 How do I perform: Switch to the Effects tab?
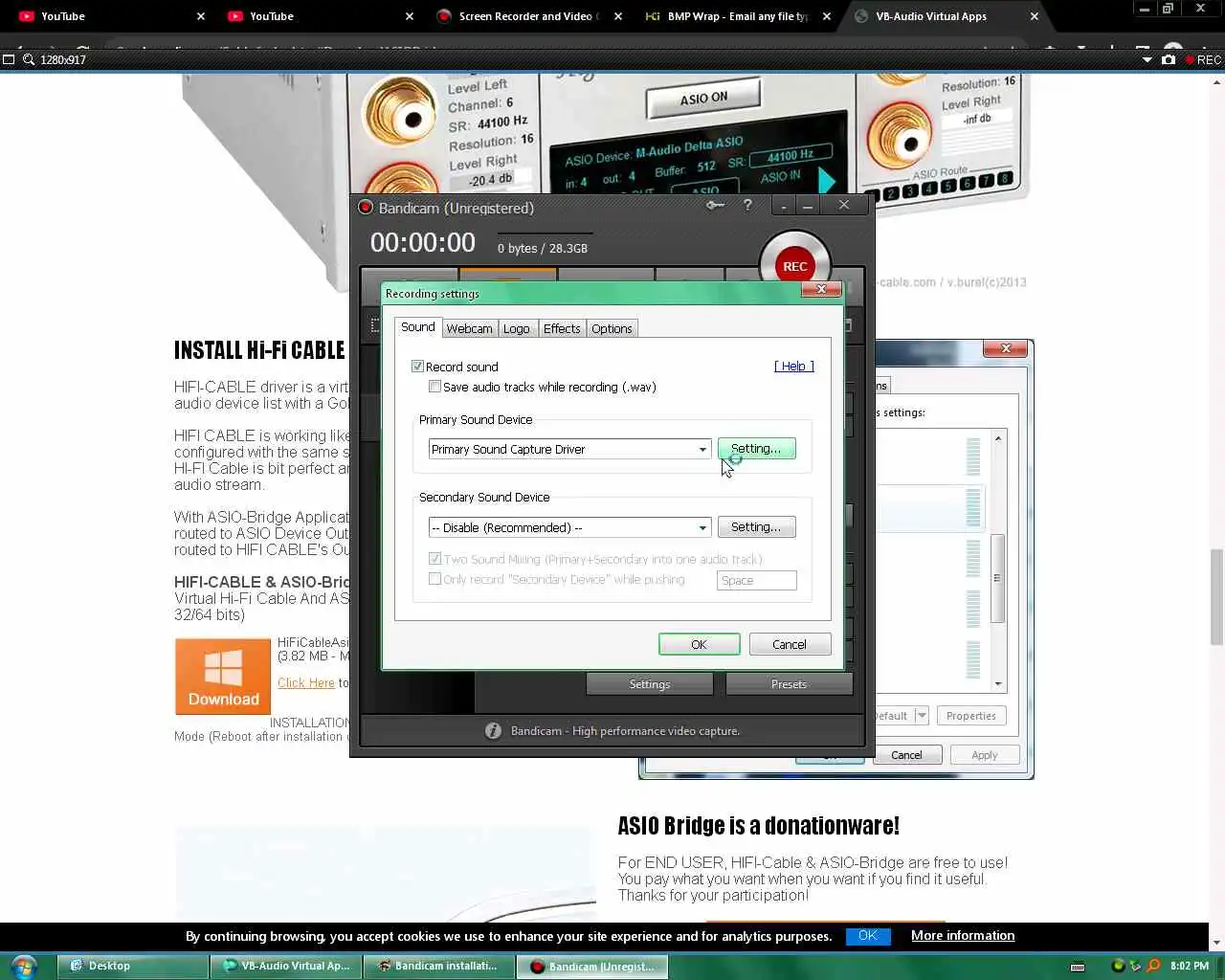562,328
